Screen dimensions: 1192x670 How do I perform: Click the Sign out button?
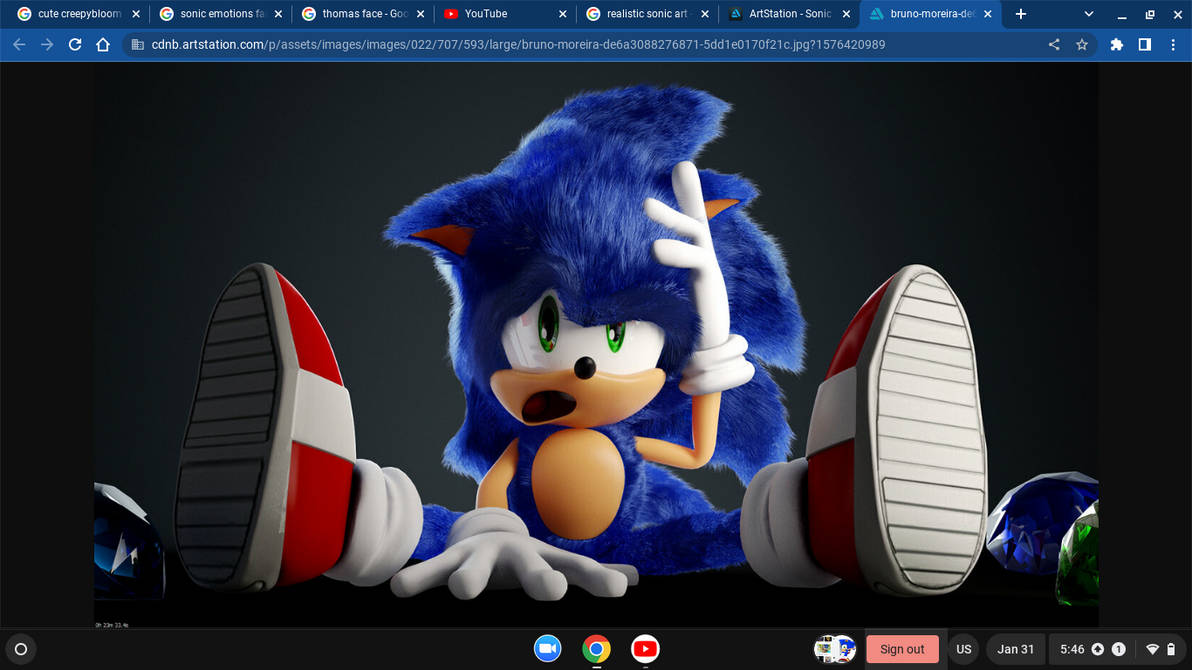click(x=902, y=649)
